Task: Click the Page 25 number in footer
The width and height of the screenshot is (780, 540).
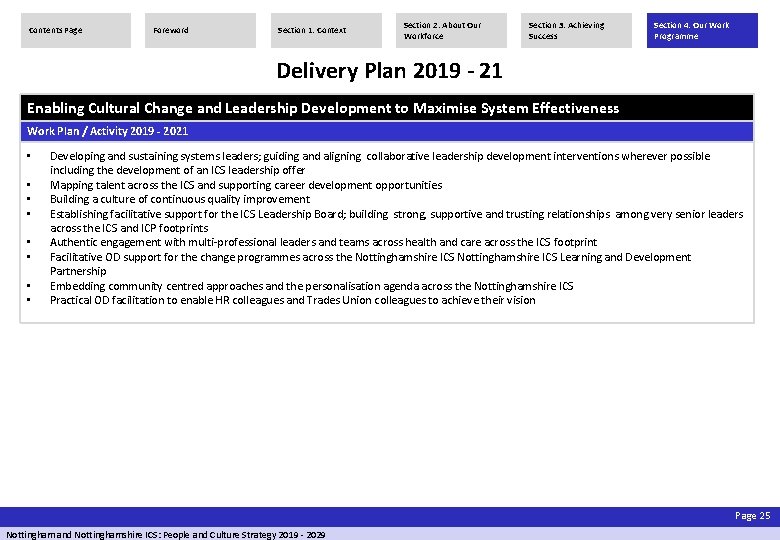Action: pos(753,516)
